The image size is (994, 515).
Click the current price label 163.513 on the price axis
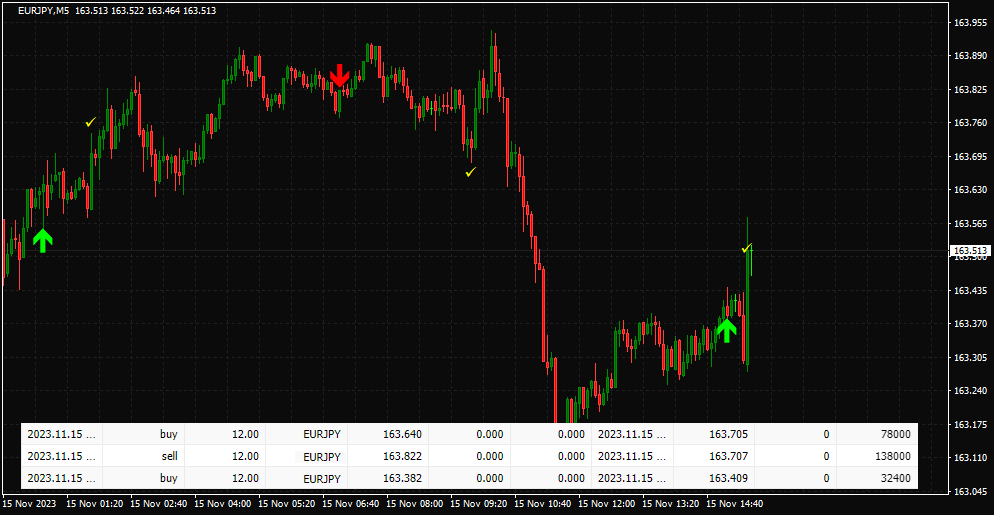tap(970, 251)
